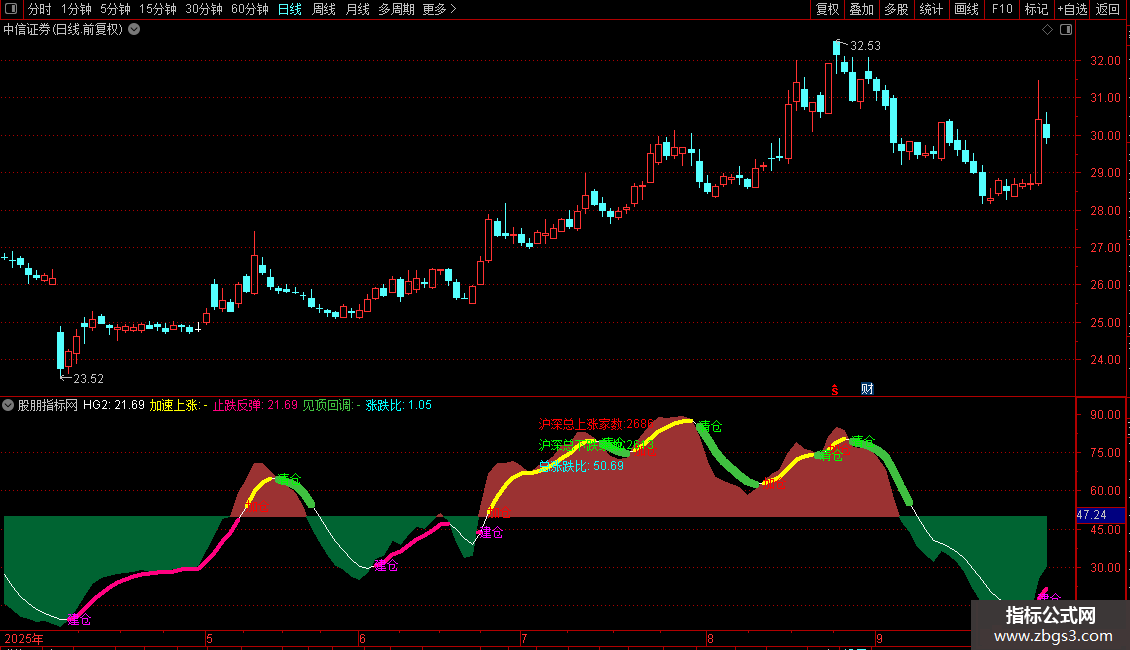Click the HG2: 21.69 indicator value

[114, 405]
